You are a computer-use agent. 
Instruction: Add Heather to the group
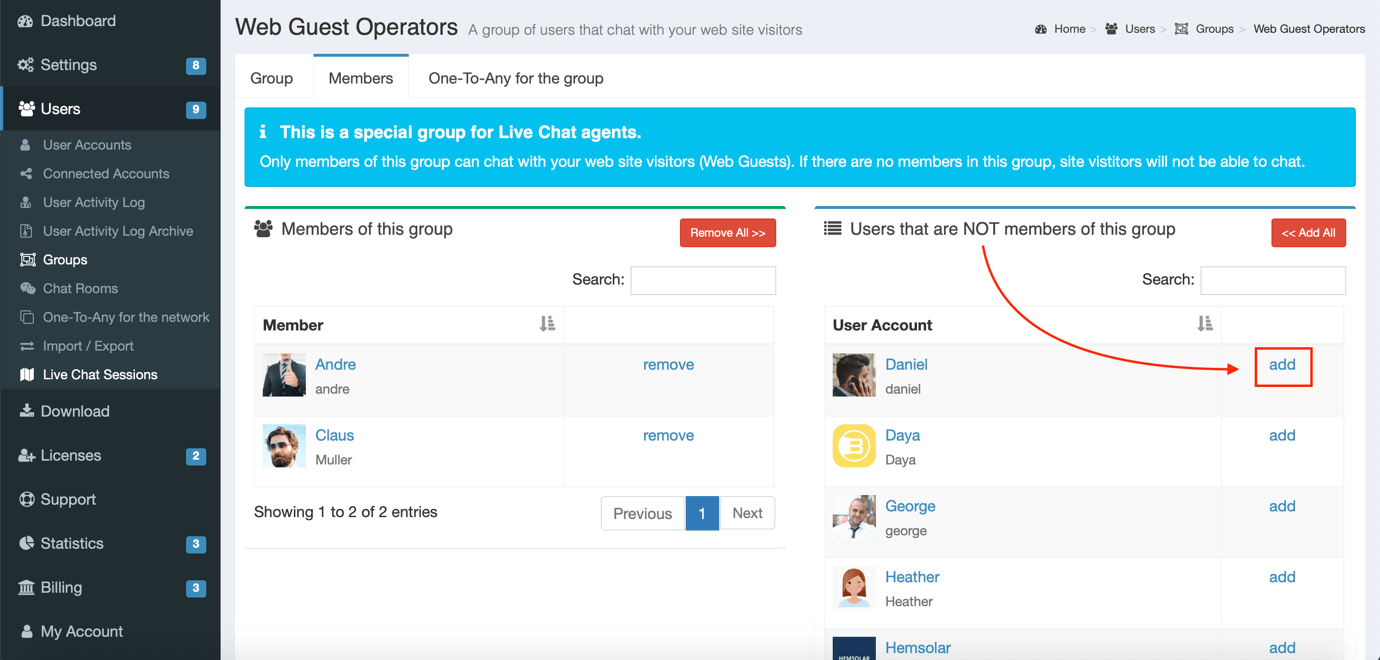(x=1282, y=577)
